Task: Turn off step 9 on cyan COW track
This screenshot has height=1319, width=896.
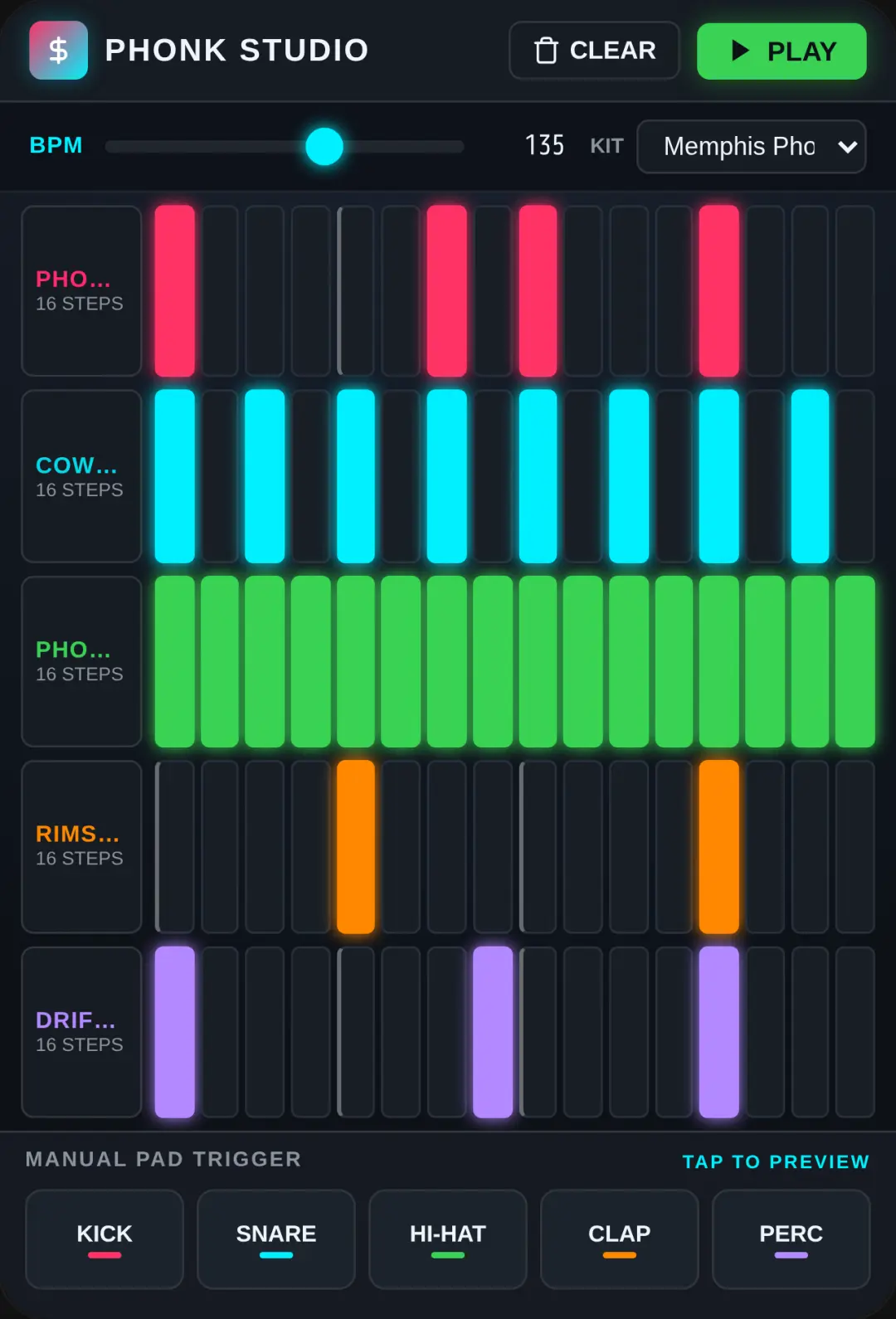Action: tap(538, 476)
